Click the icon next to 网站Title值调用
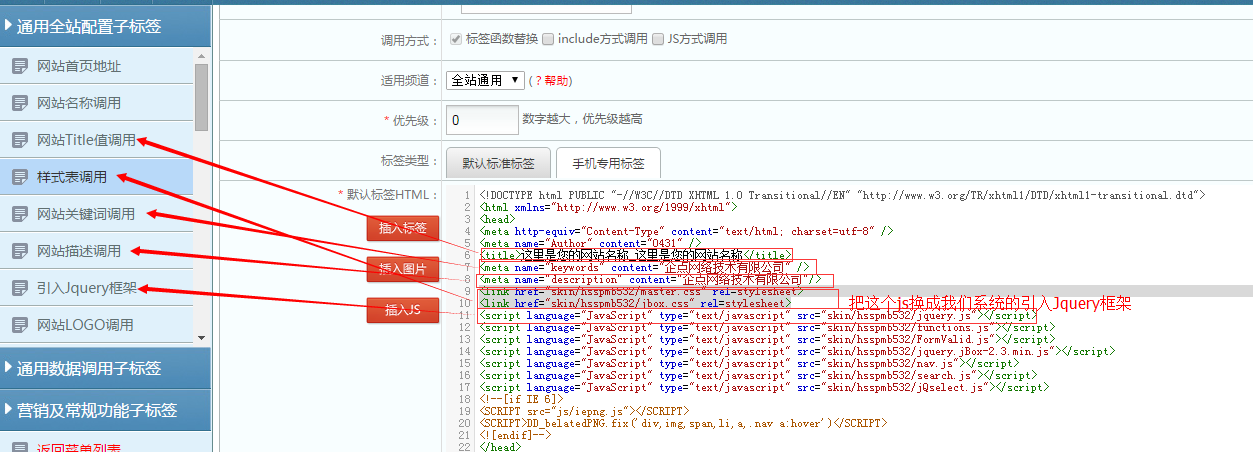This screenshot has height=452, width=1253. coord(20,141)
